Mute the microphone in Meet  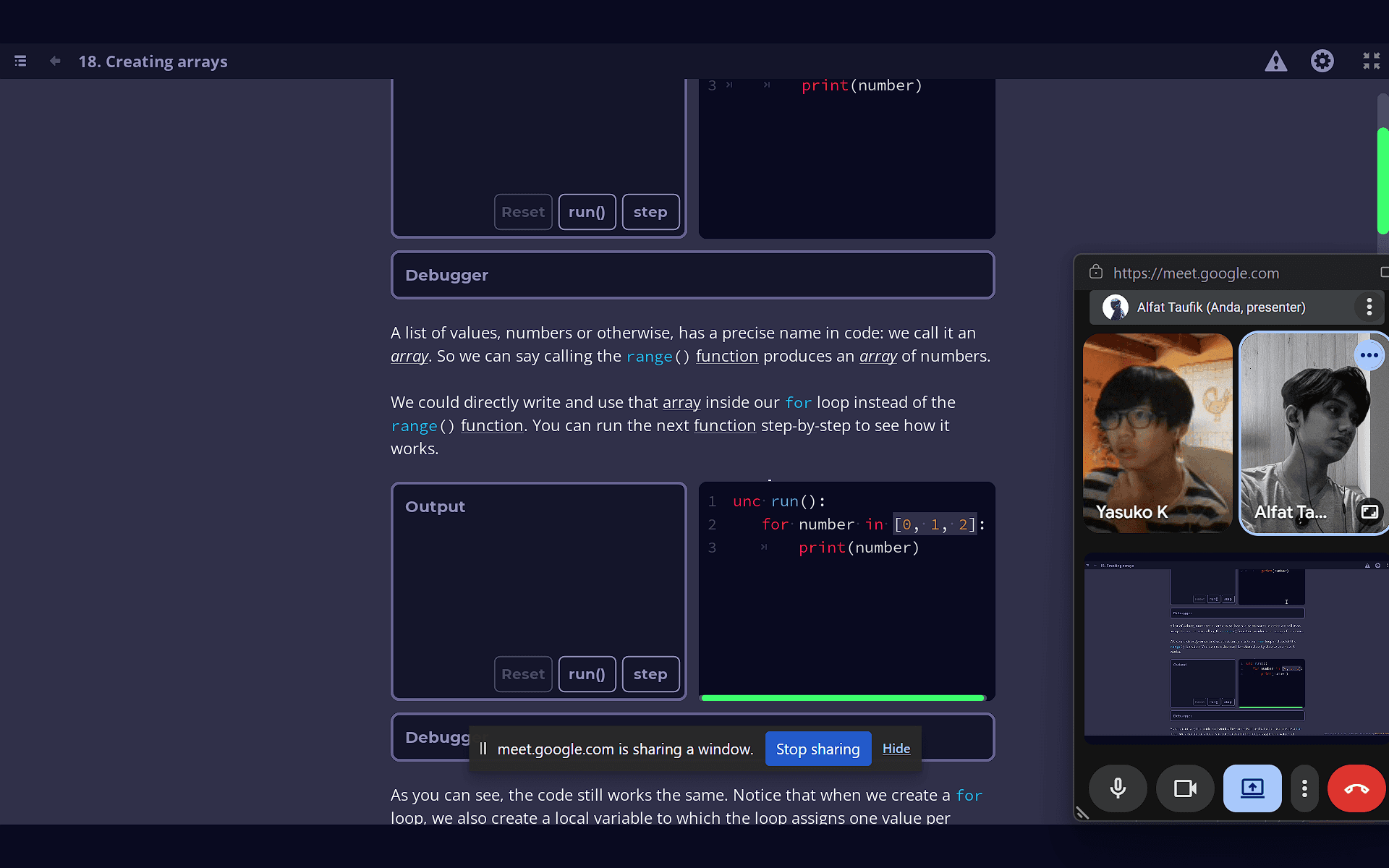click(x=1118, y=788)
